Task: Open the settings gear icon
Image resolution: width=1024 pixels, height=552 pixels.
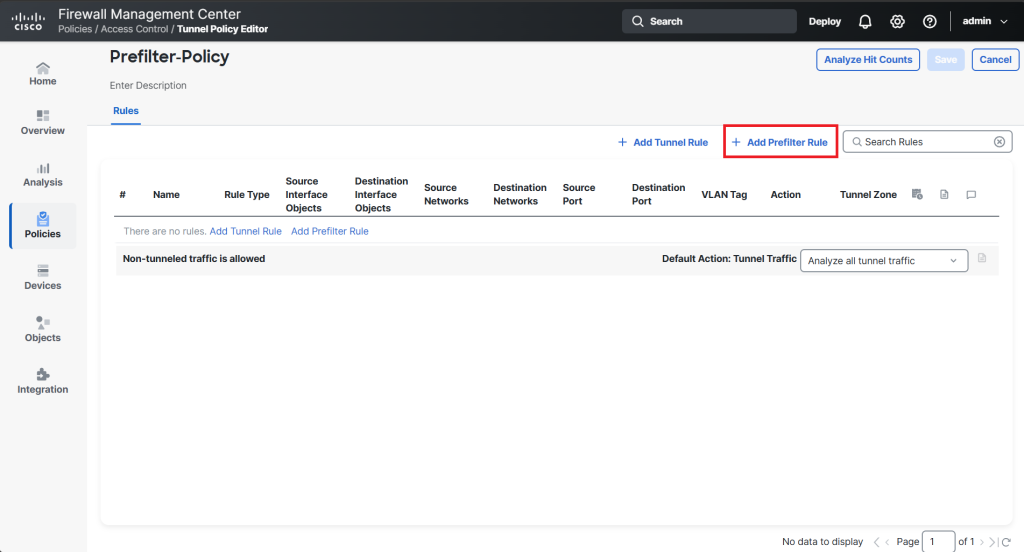Action: click(x=897, y=22)
